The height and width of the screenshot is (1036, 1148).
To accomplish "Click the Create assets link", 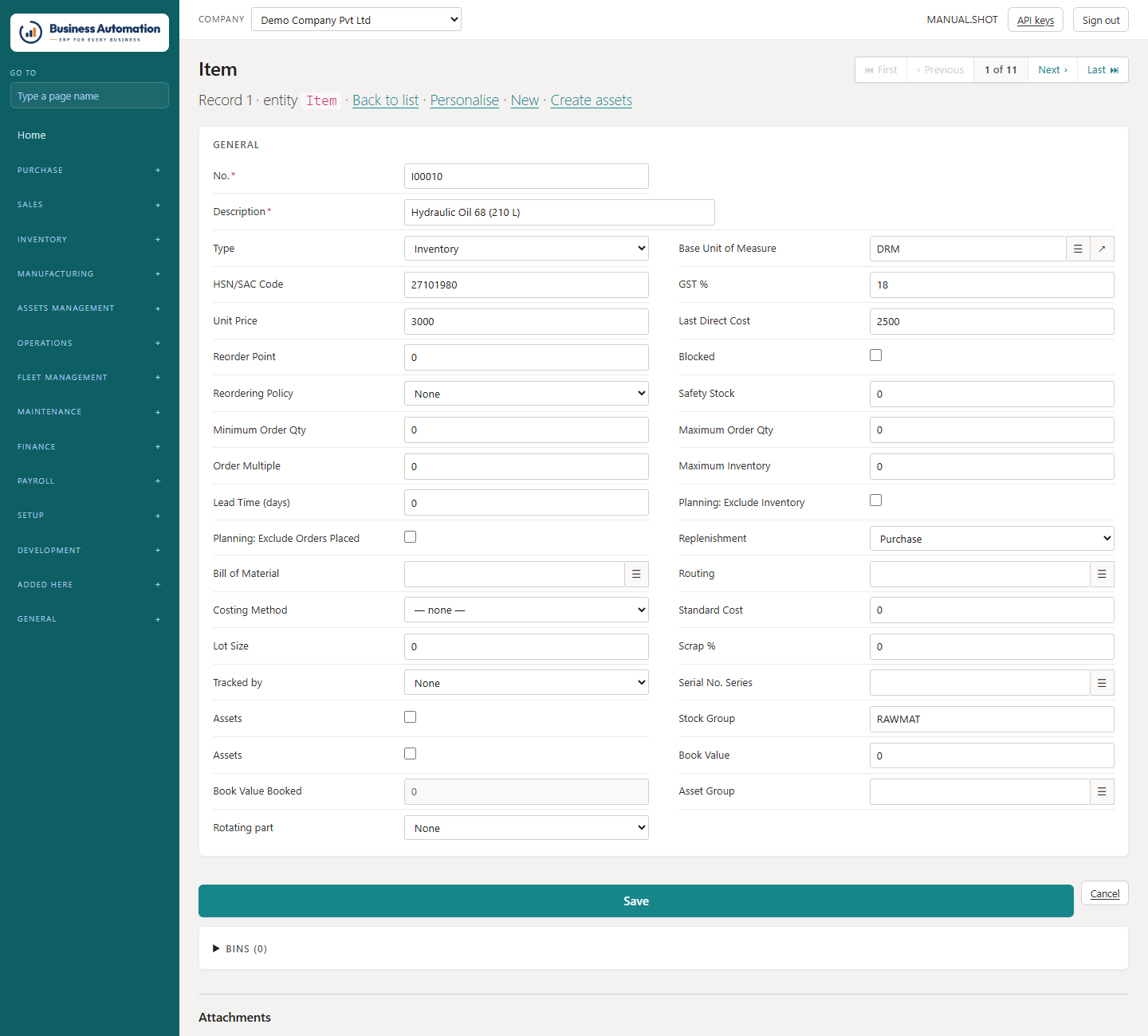I will 592,100.
